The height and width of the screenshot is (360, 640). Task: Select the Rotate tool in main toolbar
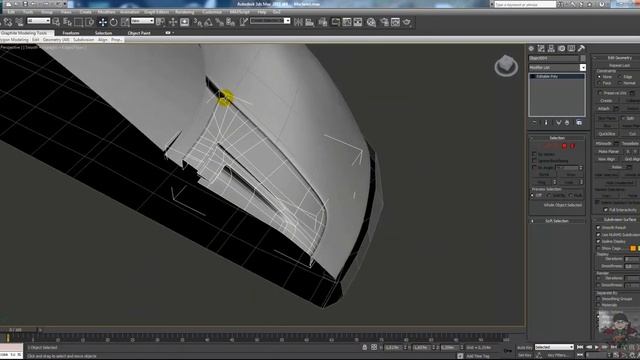click(113, 22)
